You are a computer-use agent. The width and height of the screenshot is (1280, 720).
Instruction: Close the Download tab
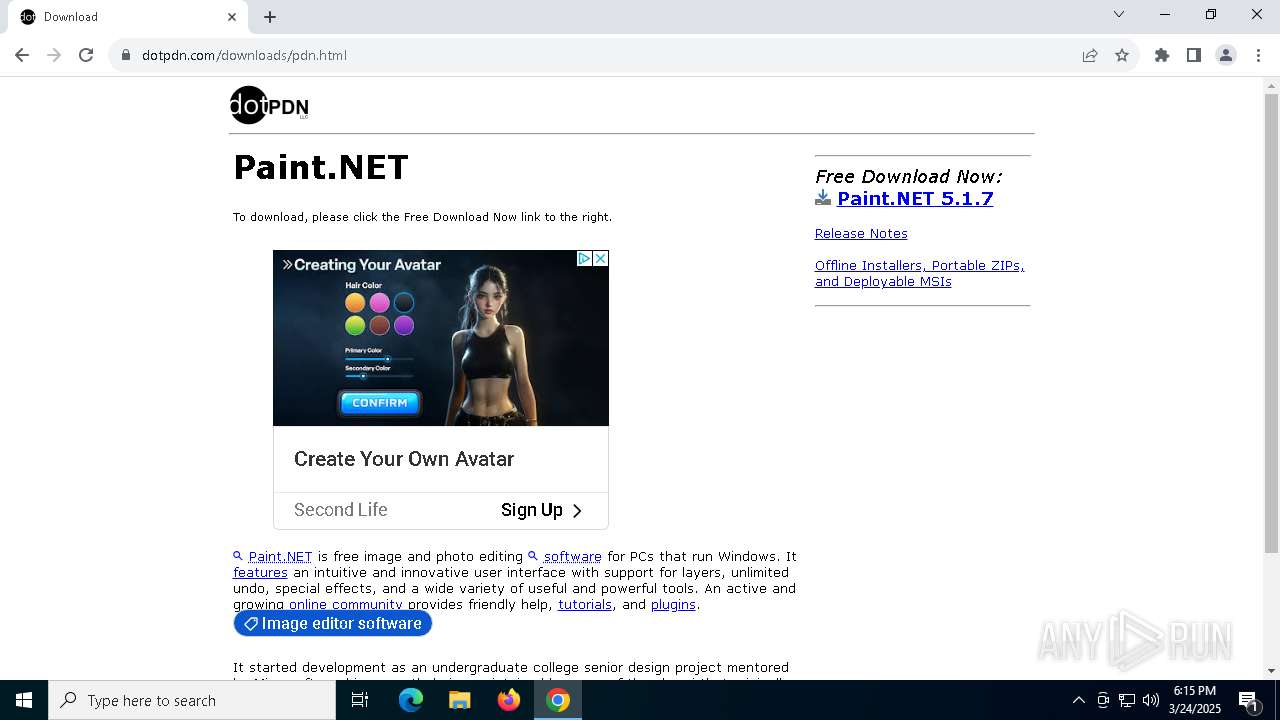tap(232, 17)
